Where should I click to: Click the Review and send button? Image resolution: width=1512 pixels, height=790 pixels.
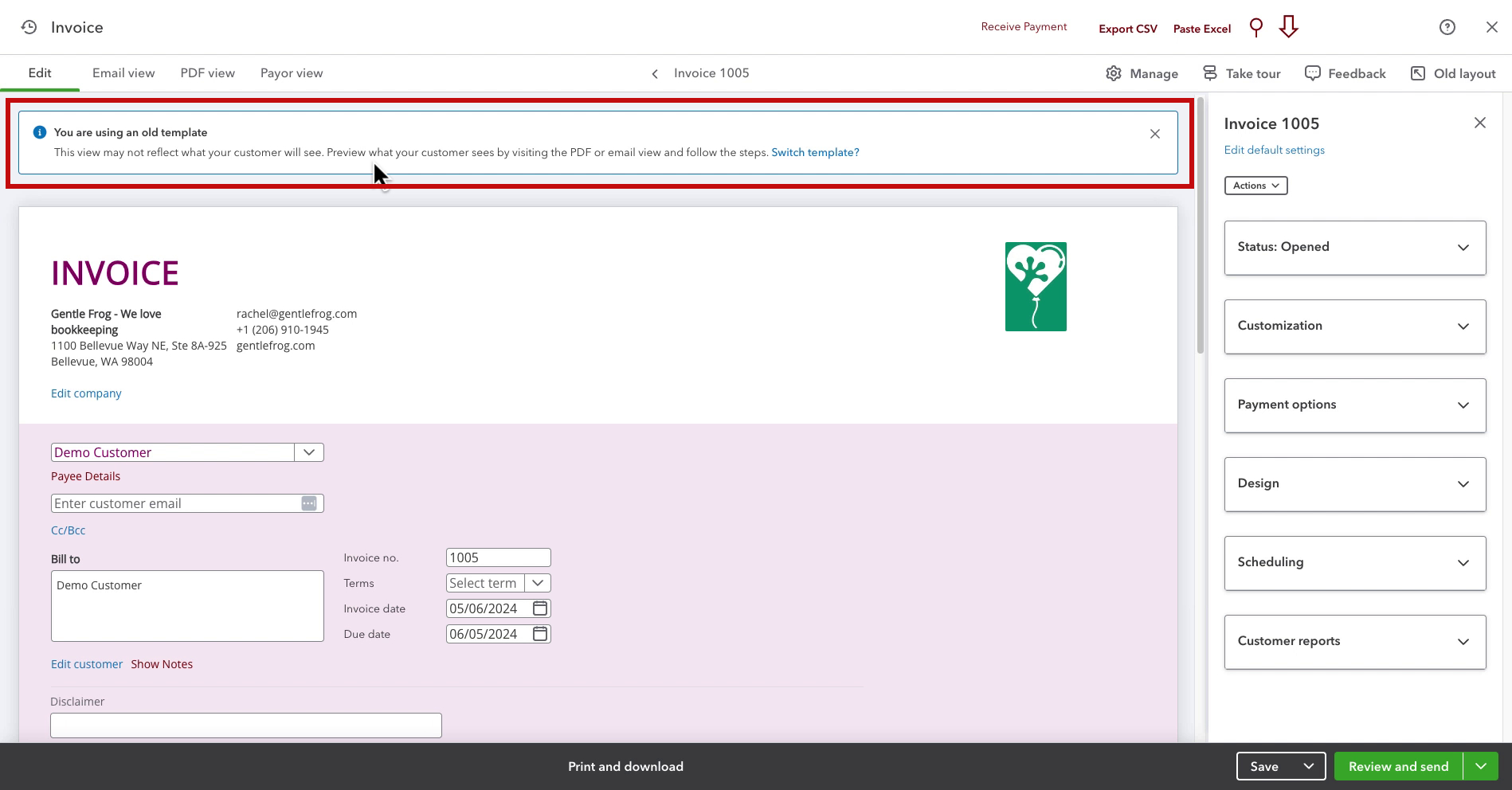1398,766
